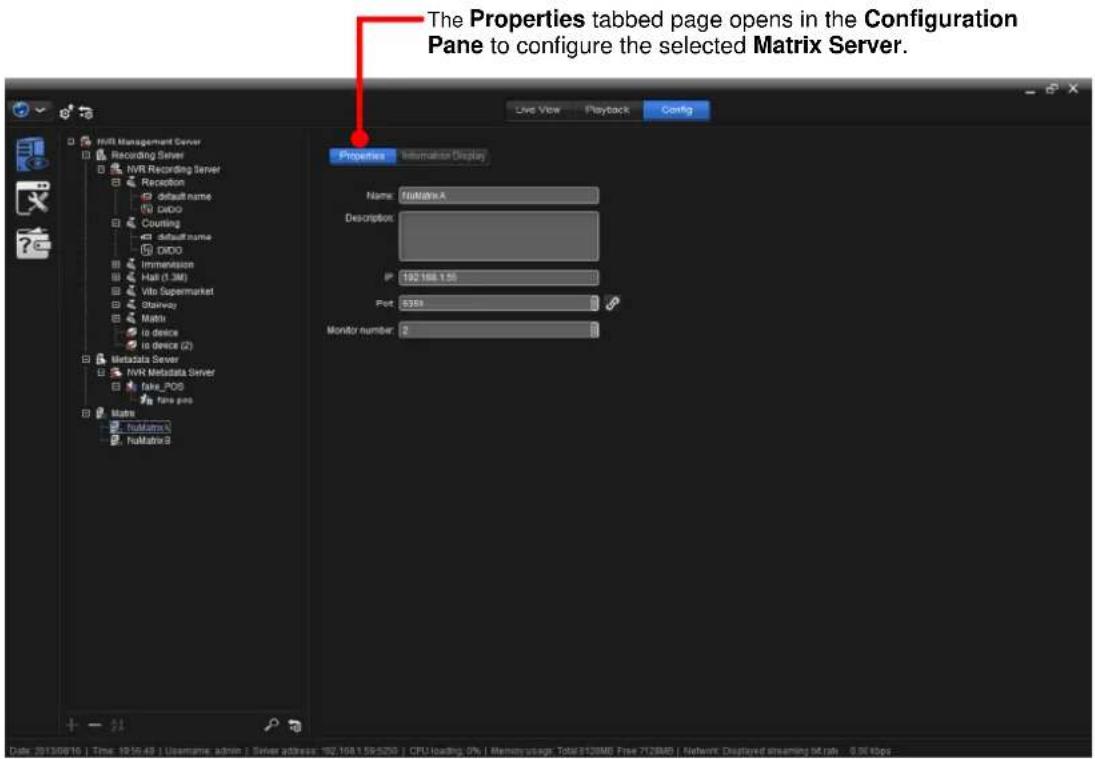The height and width of the screenshot is (759, 1095).
Task: Collapse the Counting camera node
Action: coord(116,223)
